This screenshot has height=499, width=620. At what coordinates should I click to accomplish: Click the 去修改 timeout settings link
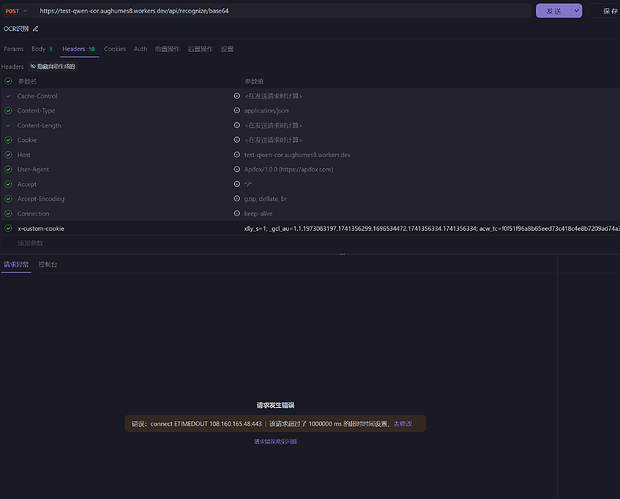pyautogui.click(x=403, y=424)
